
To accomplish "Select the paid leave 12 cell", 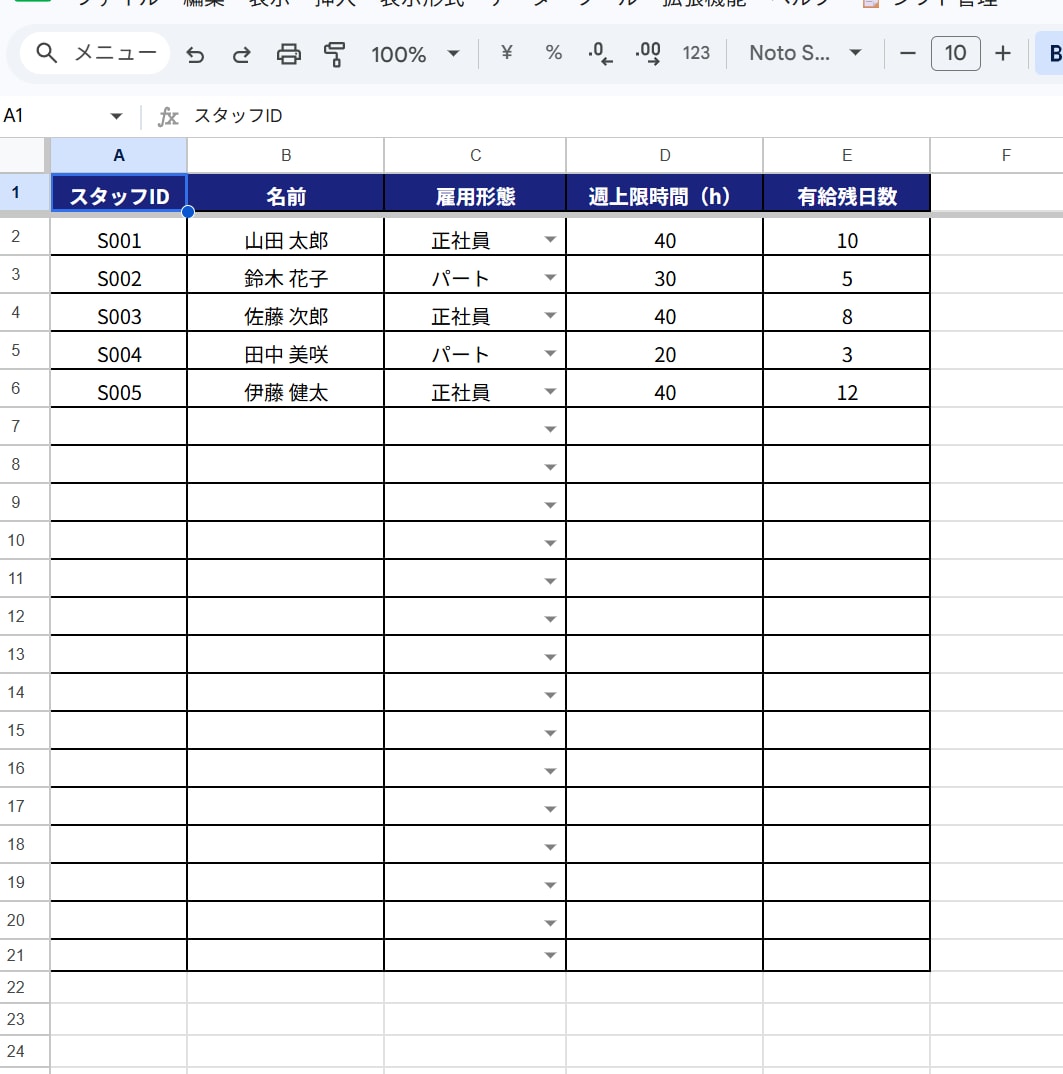I will [x=847, y=389].
